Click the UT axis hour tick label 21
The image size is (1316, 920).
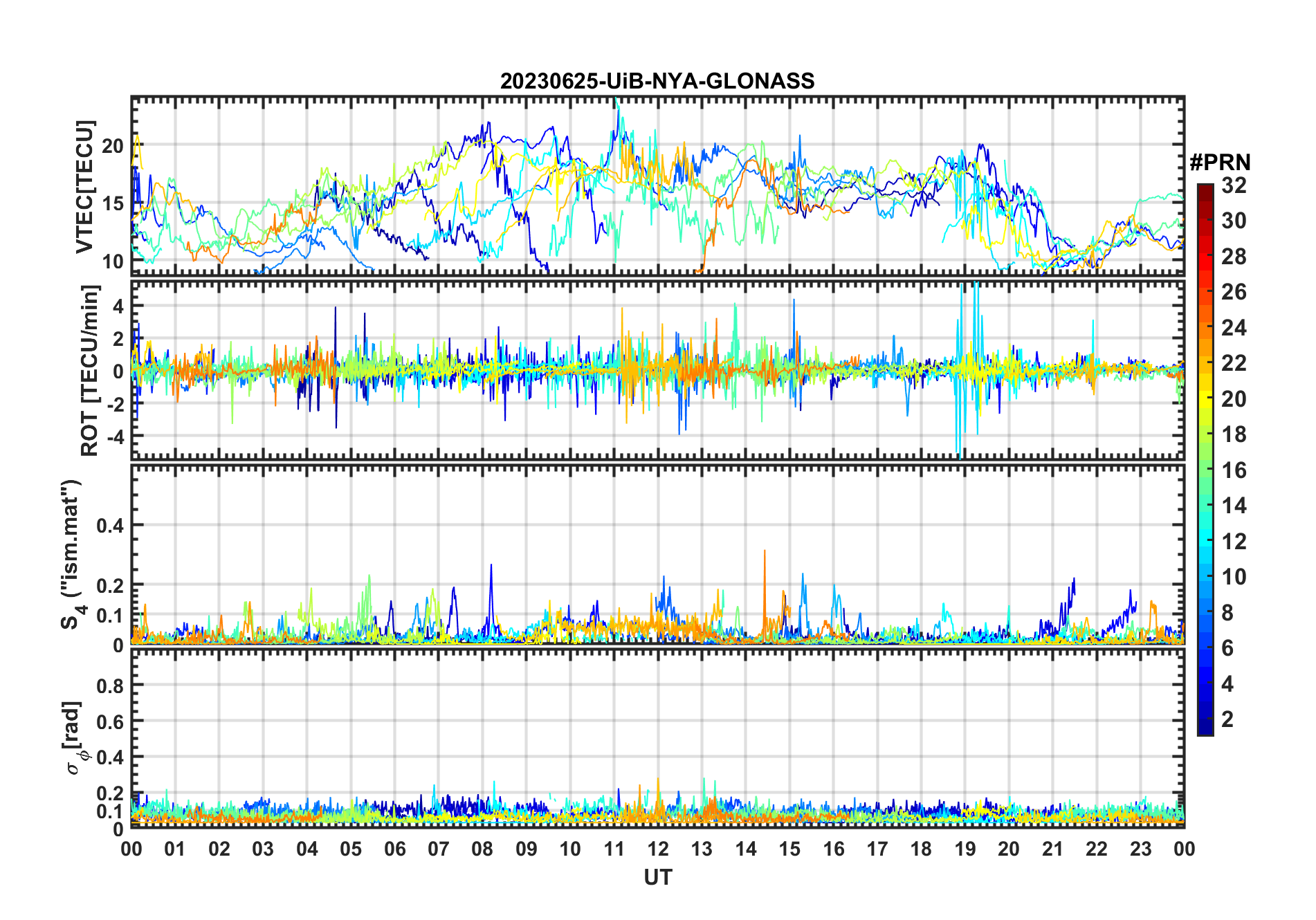point(1052,849)
